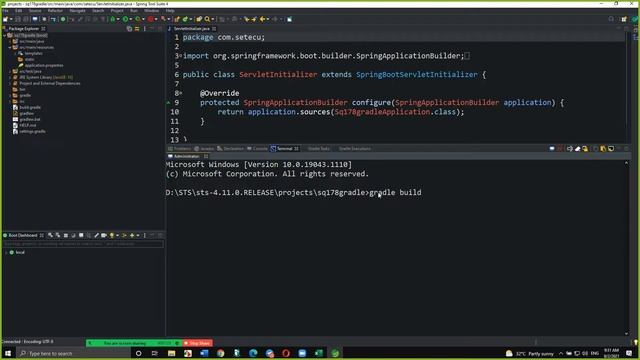This screenshot has height=360, width=640.
Task: Switch to the Gradle Tasks tab
Action: (318, 149)
